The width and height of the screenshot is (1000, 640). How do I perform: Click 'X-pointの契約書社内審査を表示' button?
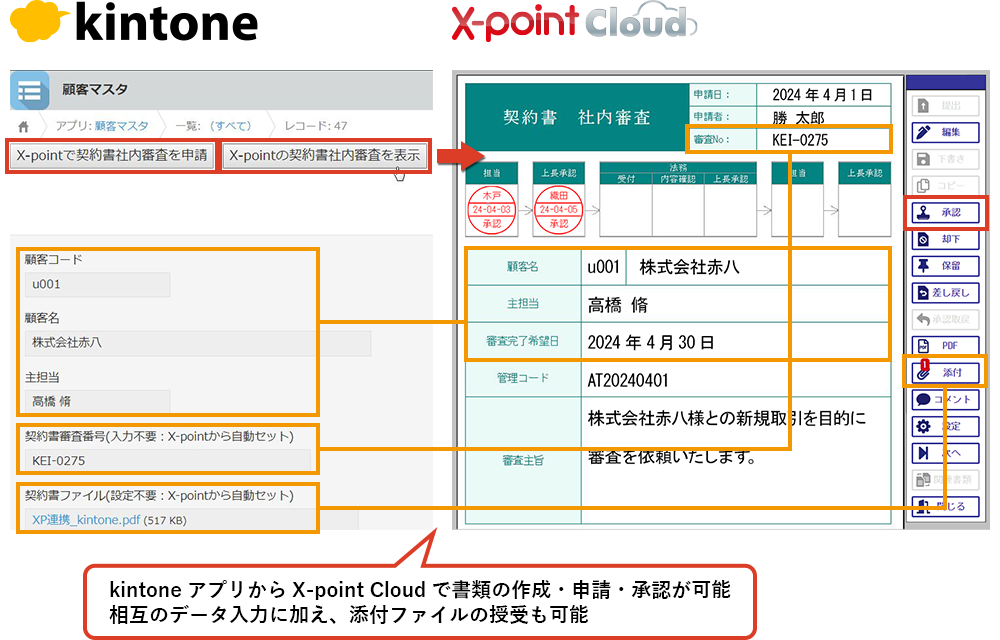tap(325, 155)
